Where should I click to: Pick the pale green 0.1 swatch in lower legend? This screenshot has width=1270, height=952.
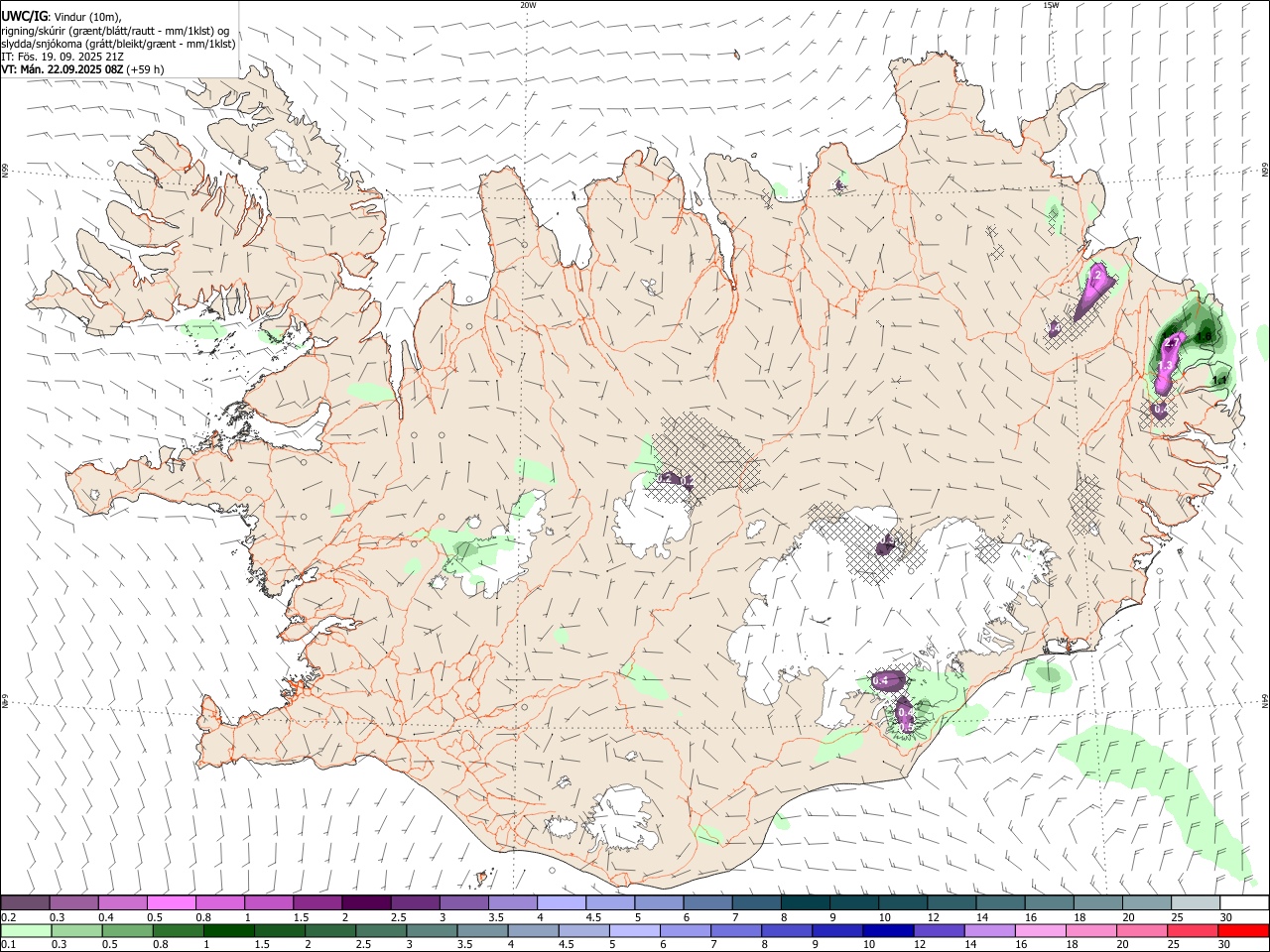(x=26, y=930)
